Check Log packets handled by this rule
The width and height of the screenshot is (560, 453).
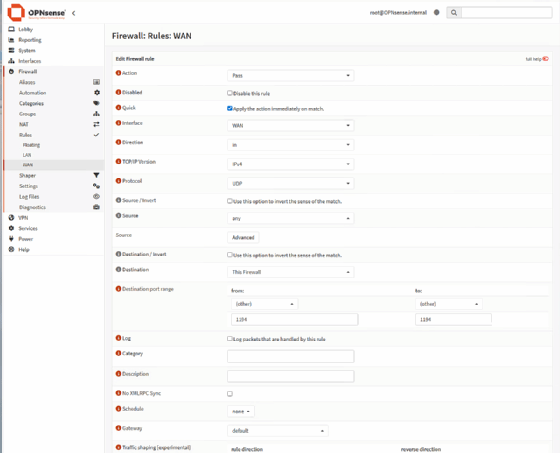tap(230, 339)
